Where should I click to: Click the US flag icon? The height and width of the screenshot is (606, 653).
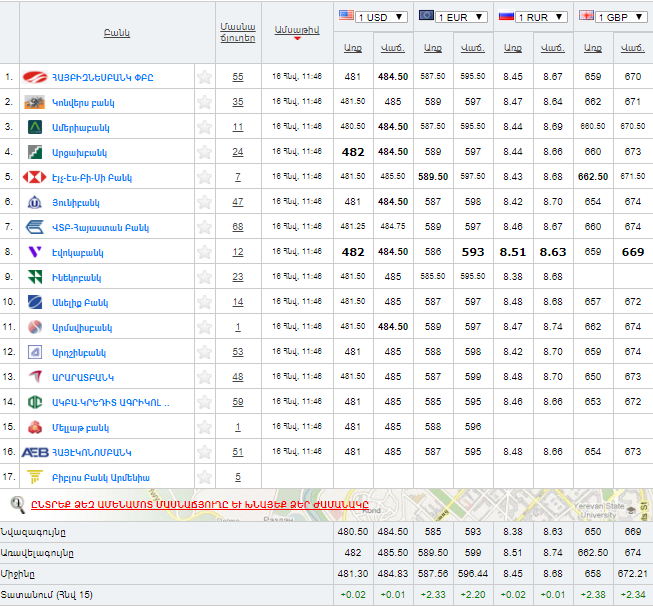click(346, 16)
